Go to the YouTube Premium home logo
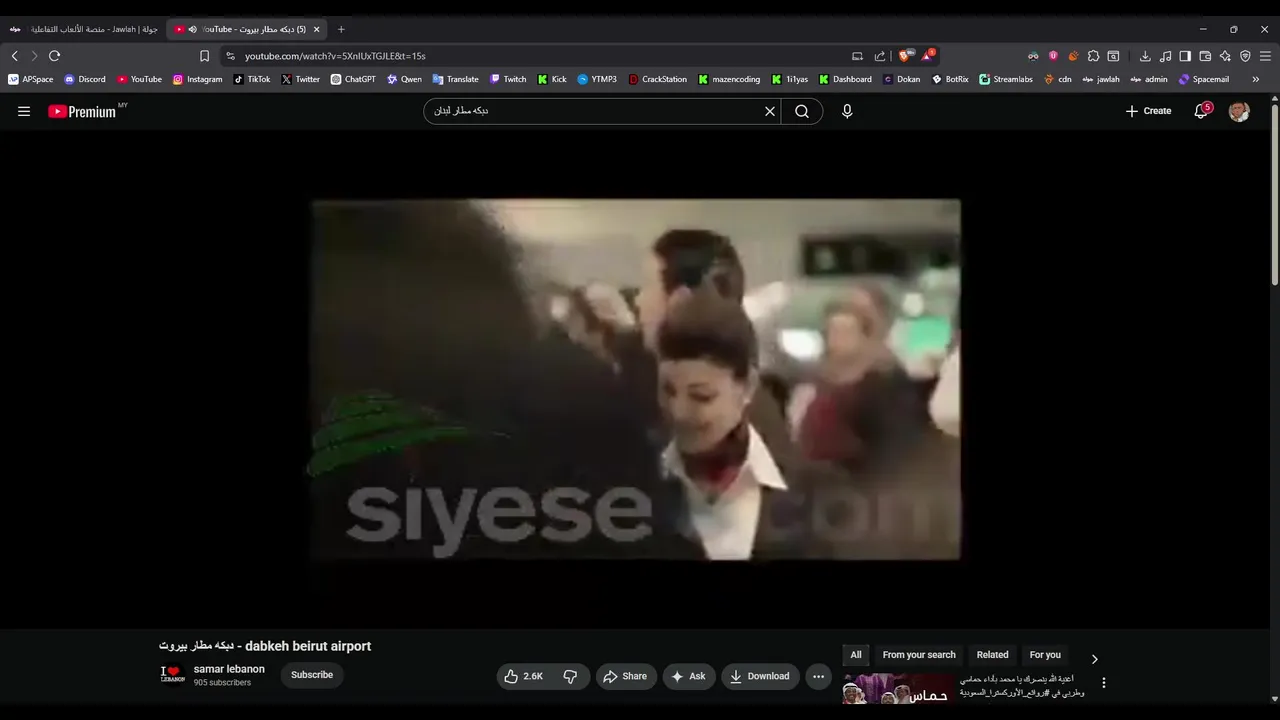The height and width of the screenshot is (720, 1280). pyautogui.click(x=83, y=111)
